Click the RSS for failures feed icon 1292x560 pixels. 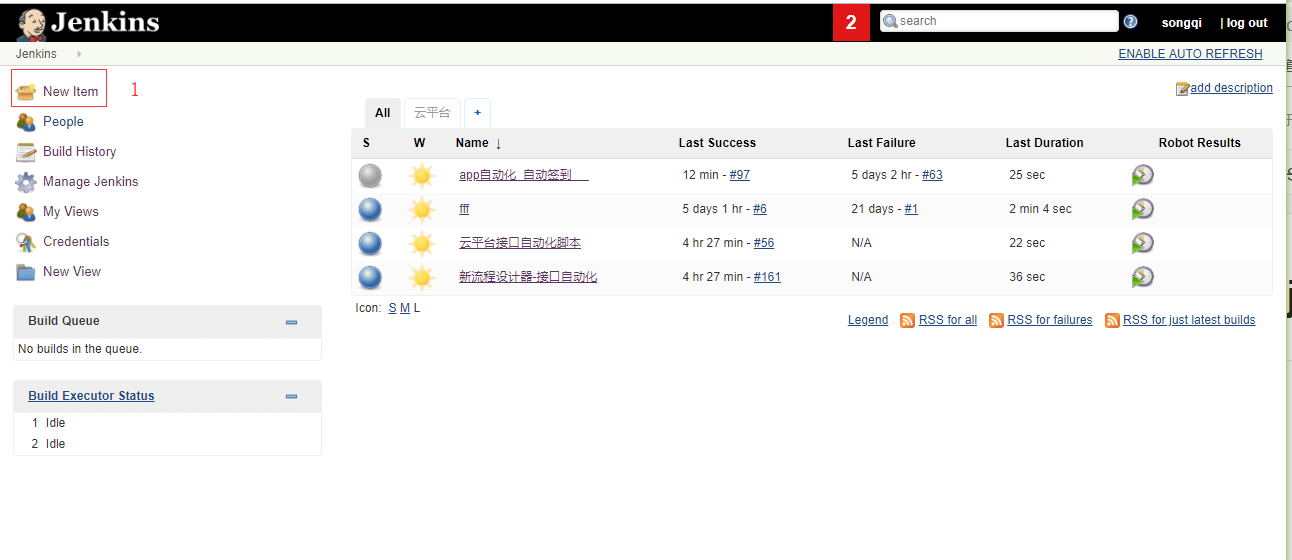[x=996, y=320]
